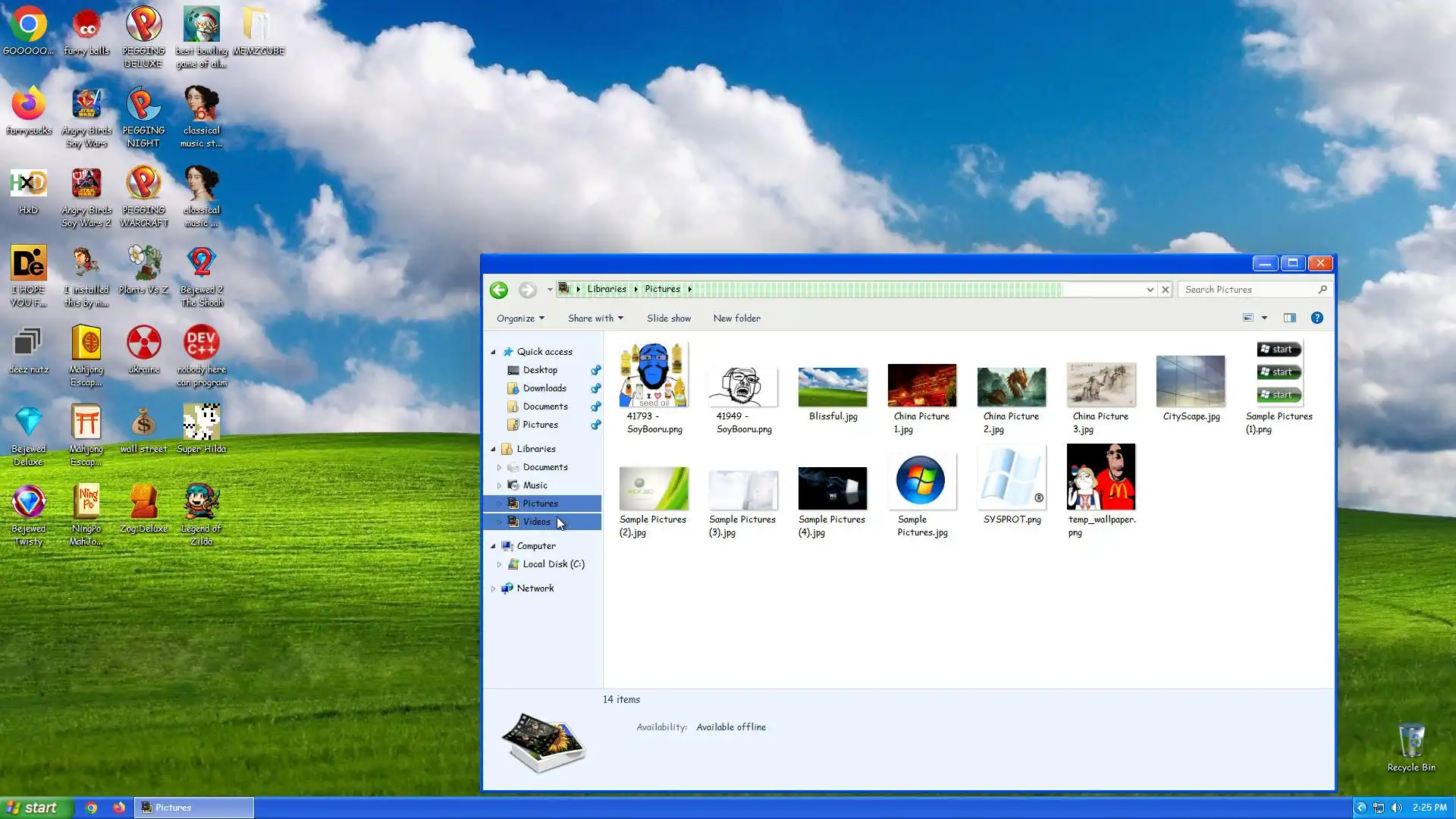Expand the Network tree node
This screenshot has height=819, width=1456.
pos(493,588)
